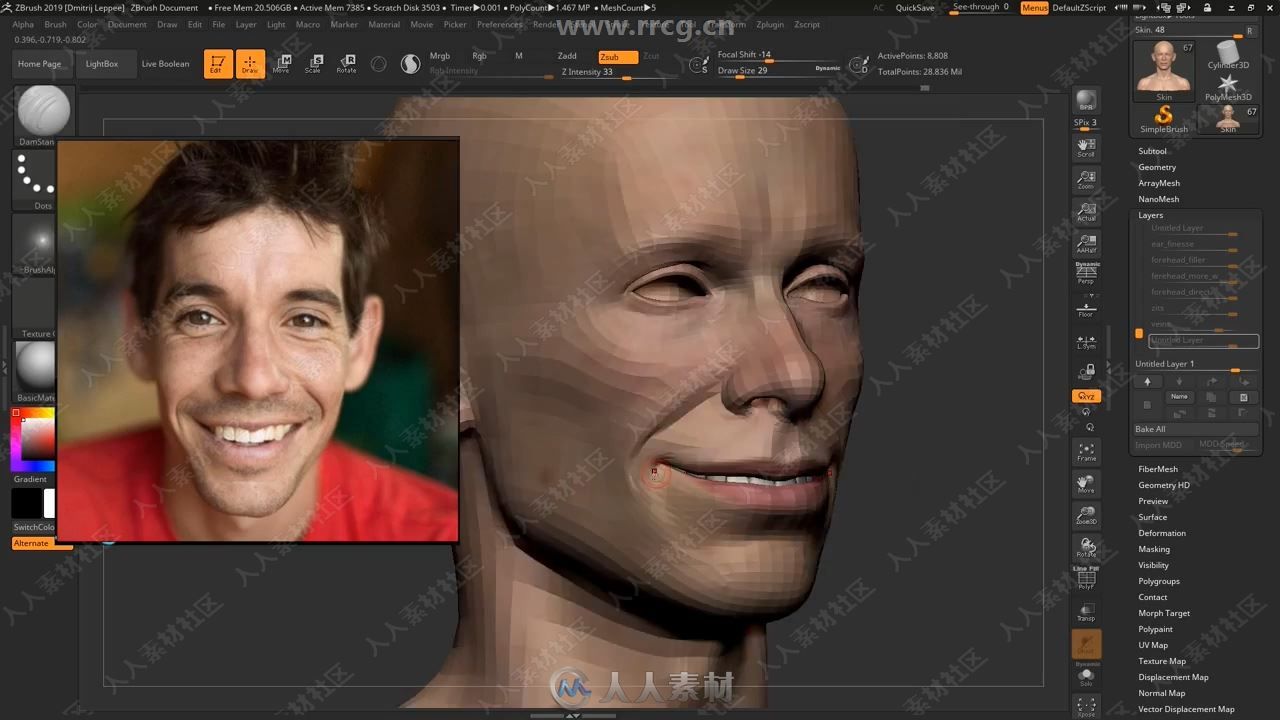Expand the Displacement Map section
Viewport: 1280px width, 720px height.
point(1173,677)
